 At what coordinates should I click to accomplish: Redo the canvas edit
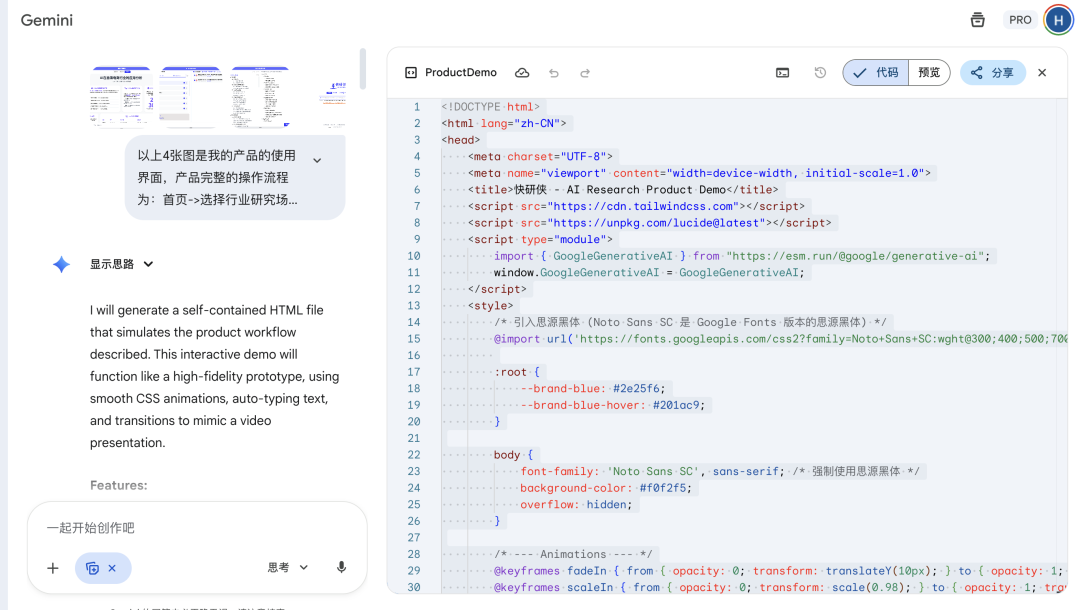tap(585, 73)
